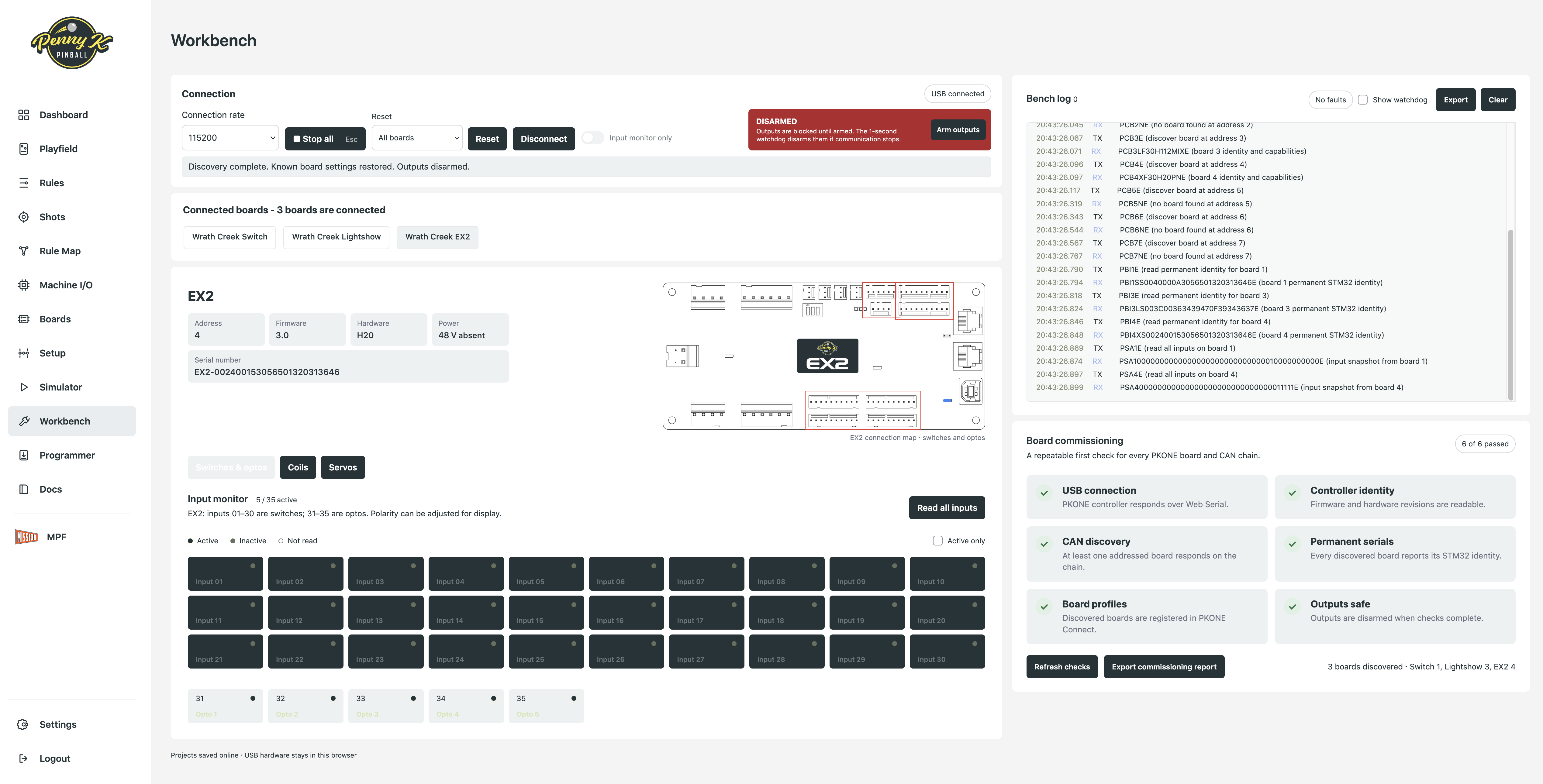Click the bench log scrollbar

tap(1510, 315)
